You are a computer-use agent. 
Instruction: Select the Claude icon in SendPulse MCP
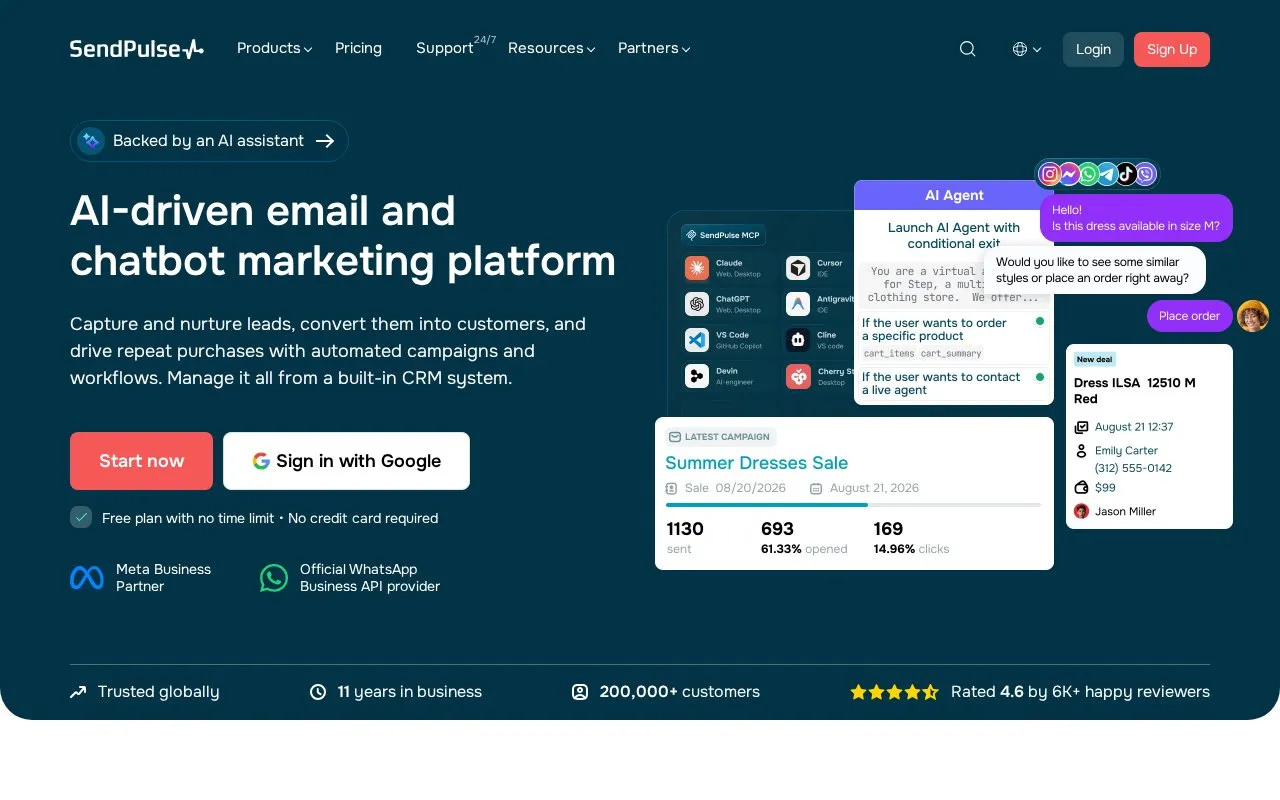(697, 268)
